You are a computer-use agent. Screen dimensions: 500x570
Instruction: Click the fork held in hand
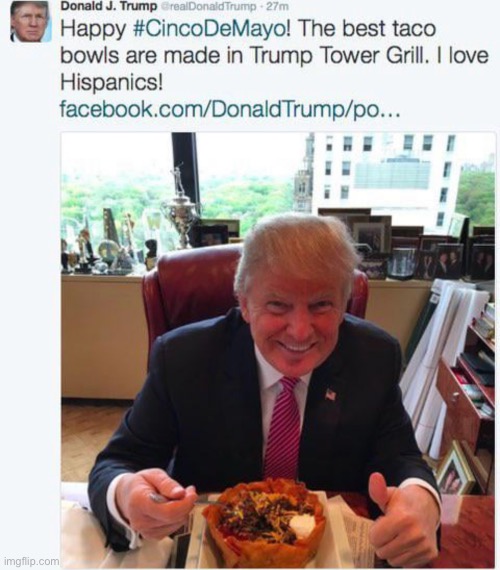coord(178,499)
